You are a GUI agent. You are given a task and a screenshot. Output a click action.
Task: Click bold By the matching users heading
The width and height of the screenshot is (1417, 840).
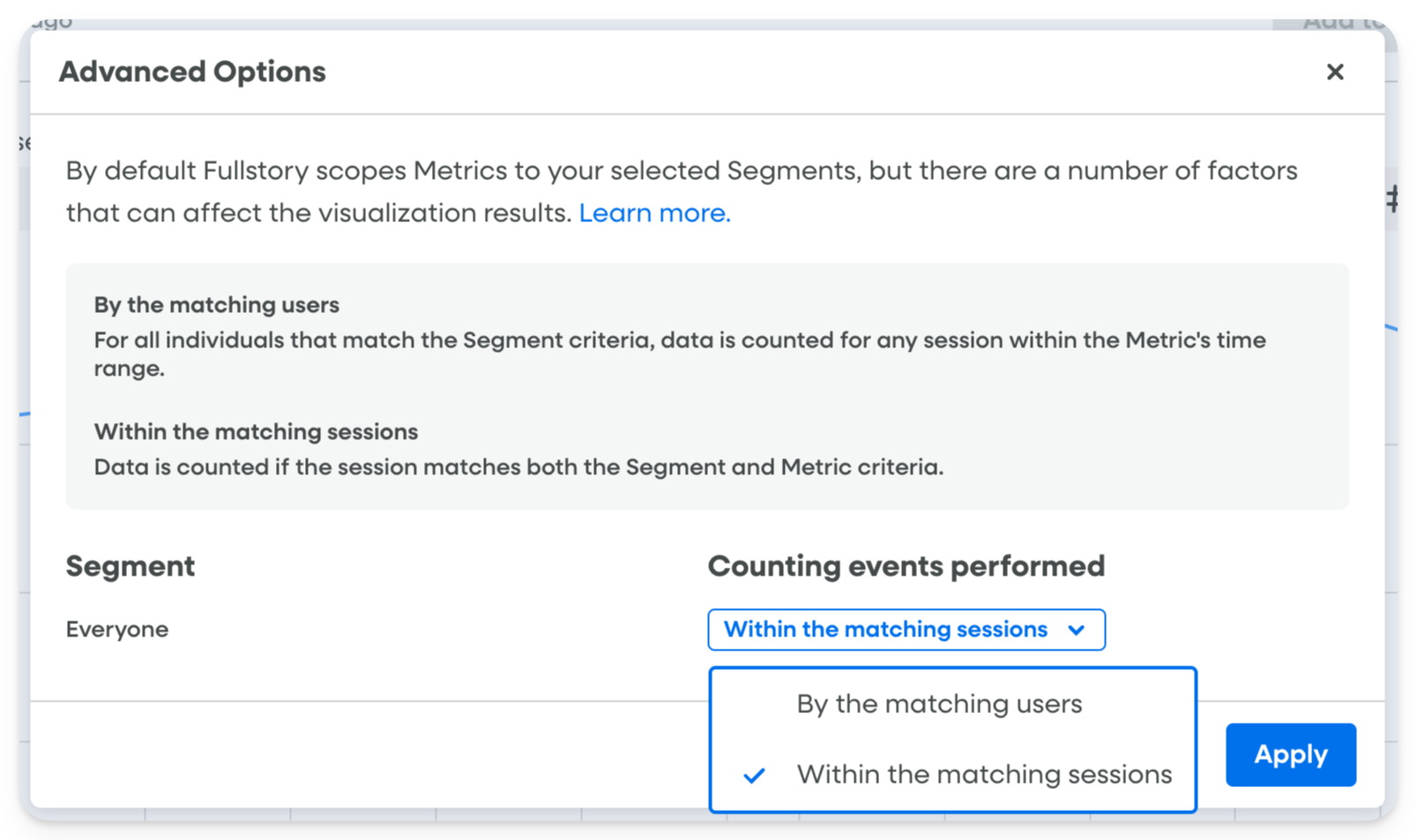(x=216, y=305)
